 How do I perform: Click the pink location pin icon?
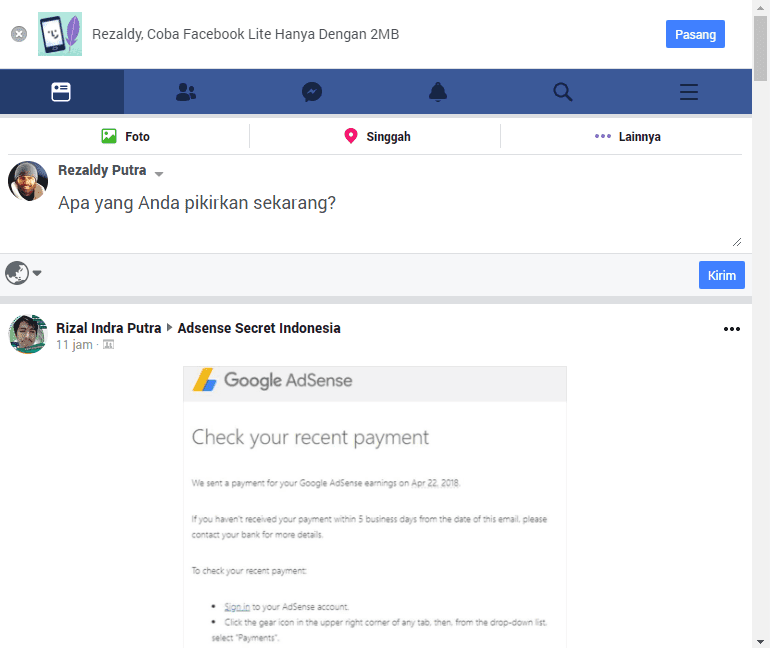tap(351, 135)
